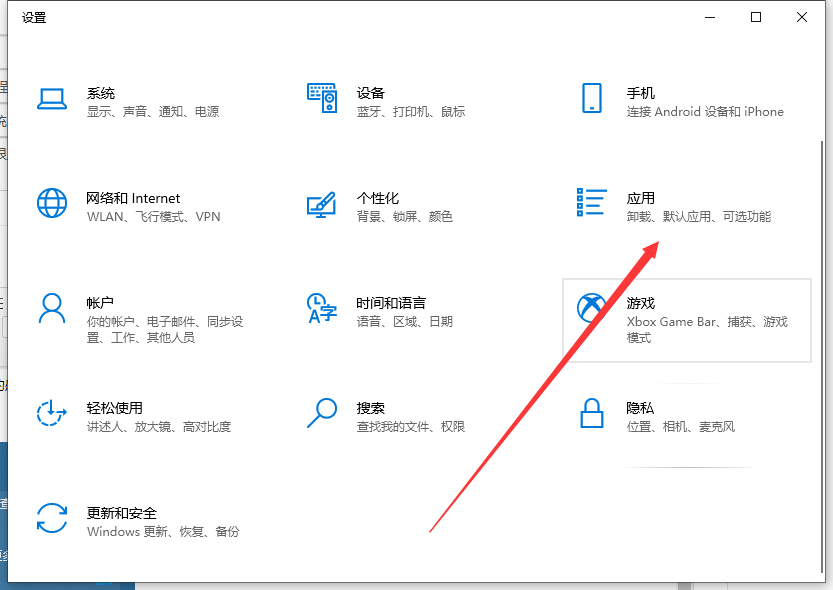
Task: Click the Network globe icon
Action: click(52, 203)
